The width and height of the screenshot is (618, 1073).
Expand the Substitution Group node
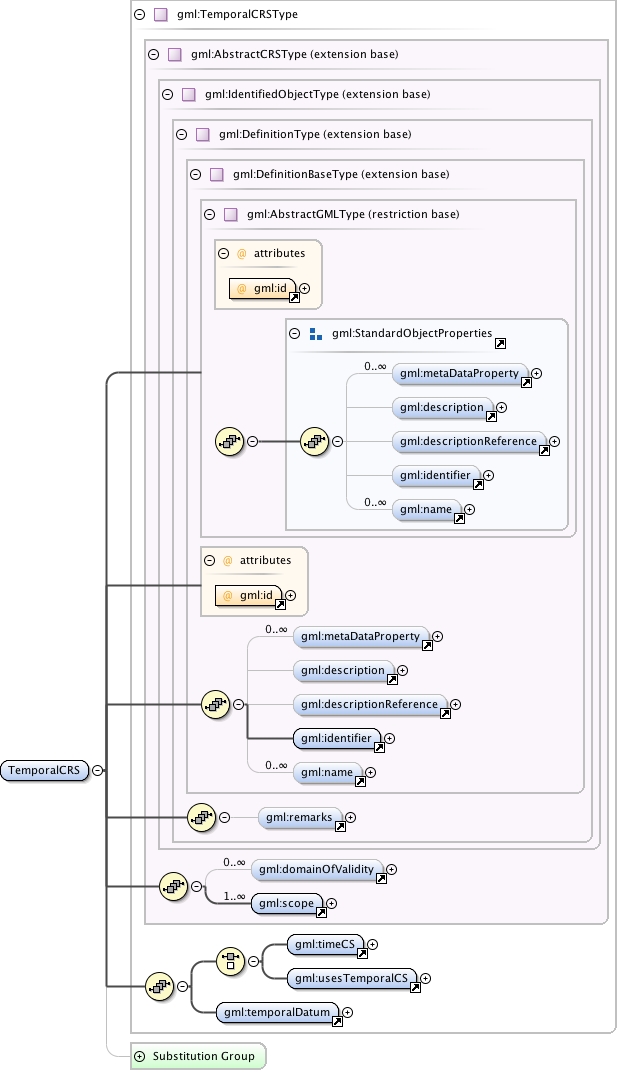(140, 1056)
